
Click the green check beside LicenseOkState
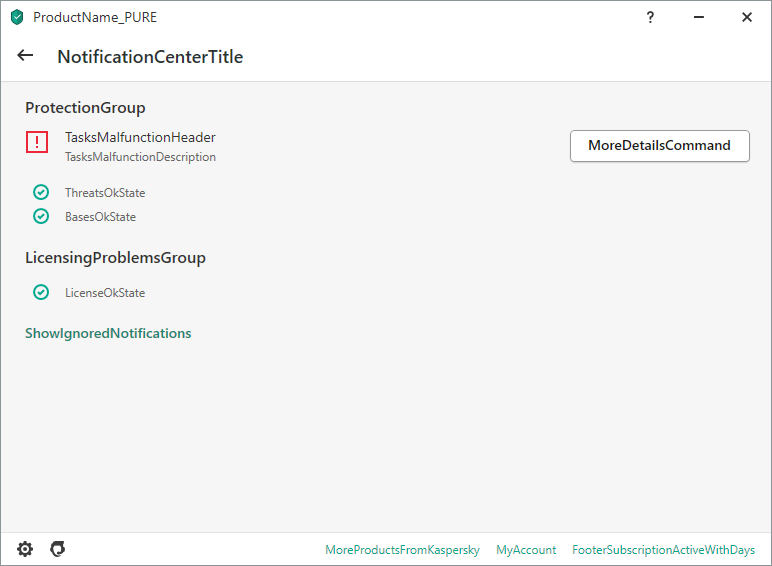41,292
